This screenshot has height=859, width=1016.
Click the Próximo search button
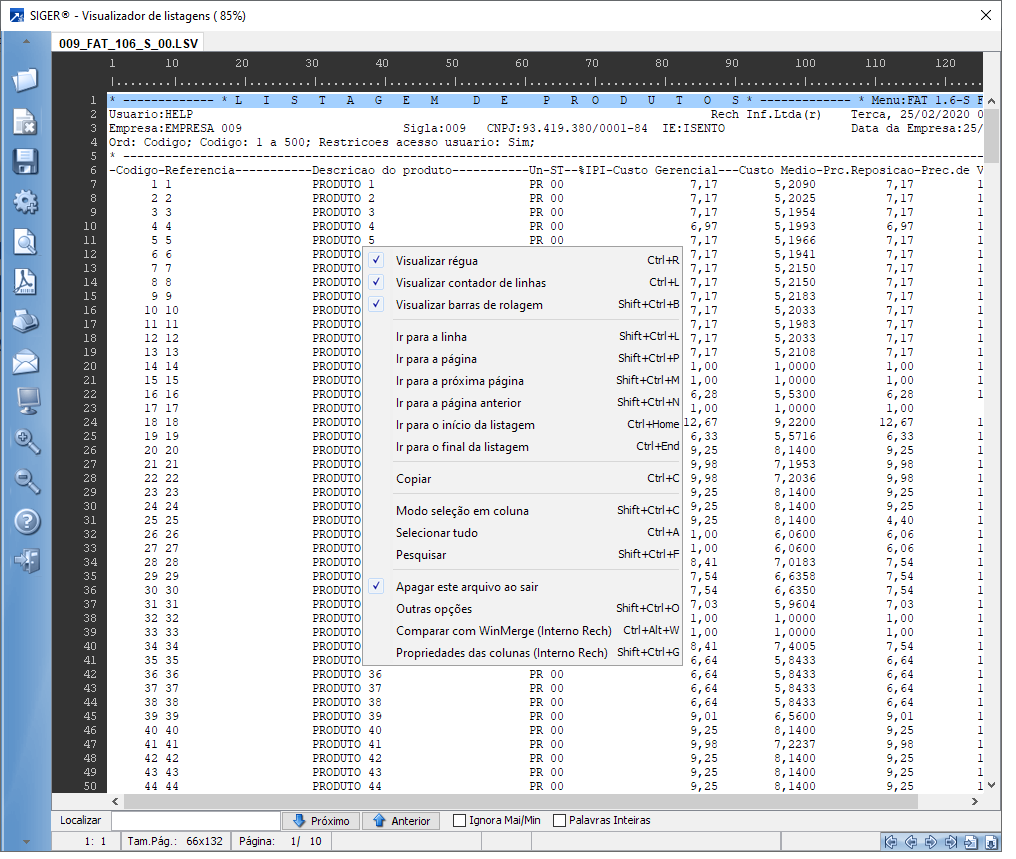[x=320, y=821]
